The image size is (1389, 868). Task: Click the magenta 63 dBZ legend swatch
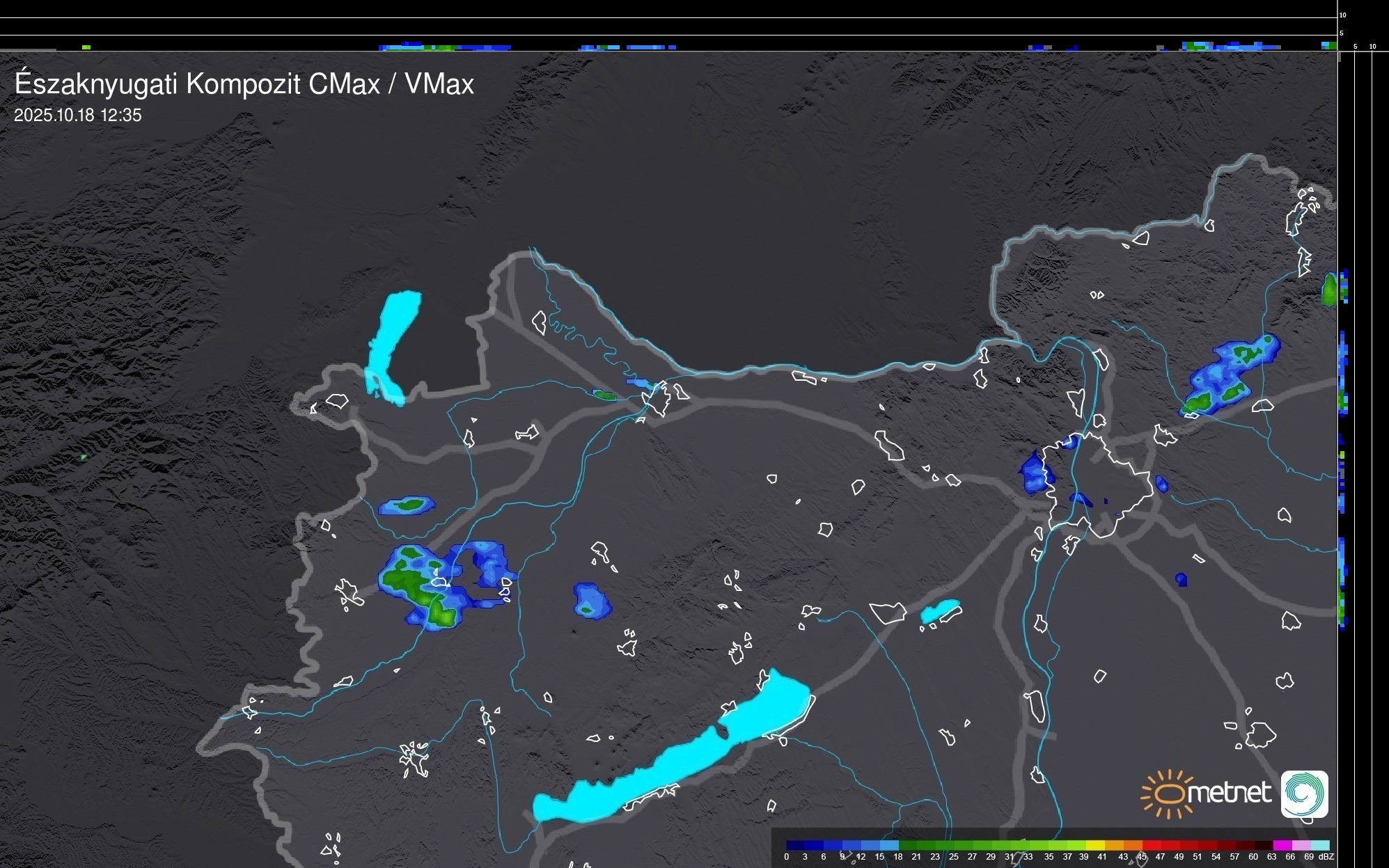click(1282, 845)
